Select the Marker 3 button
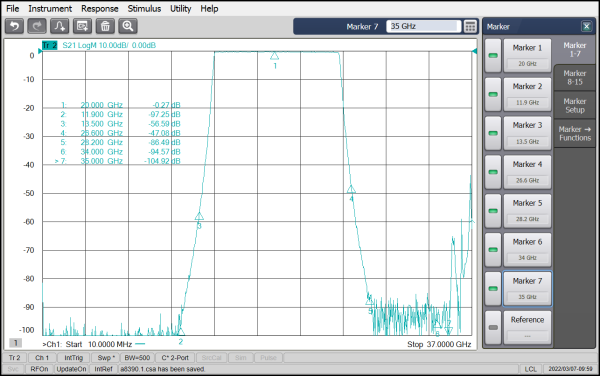 tap(527, 133)
